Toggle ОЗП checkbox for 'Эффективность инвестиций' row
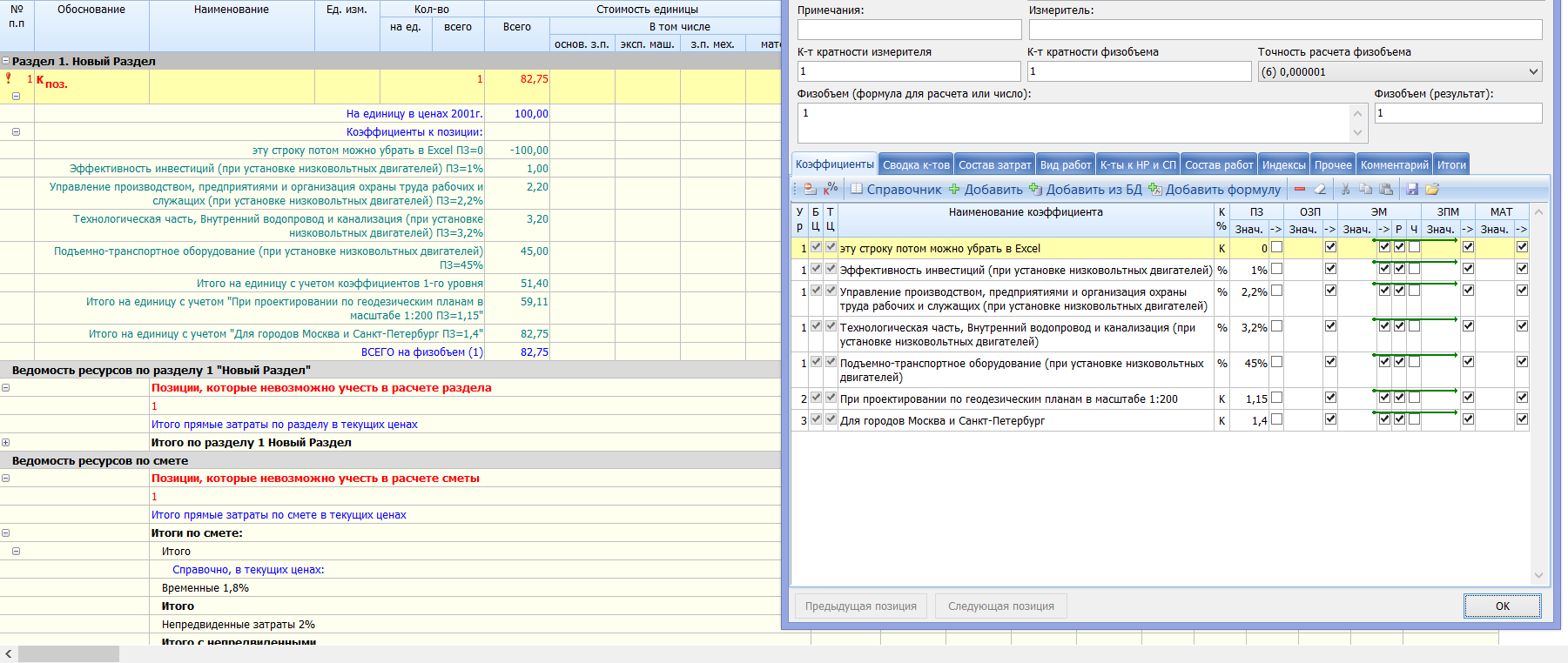 1330,269
